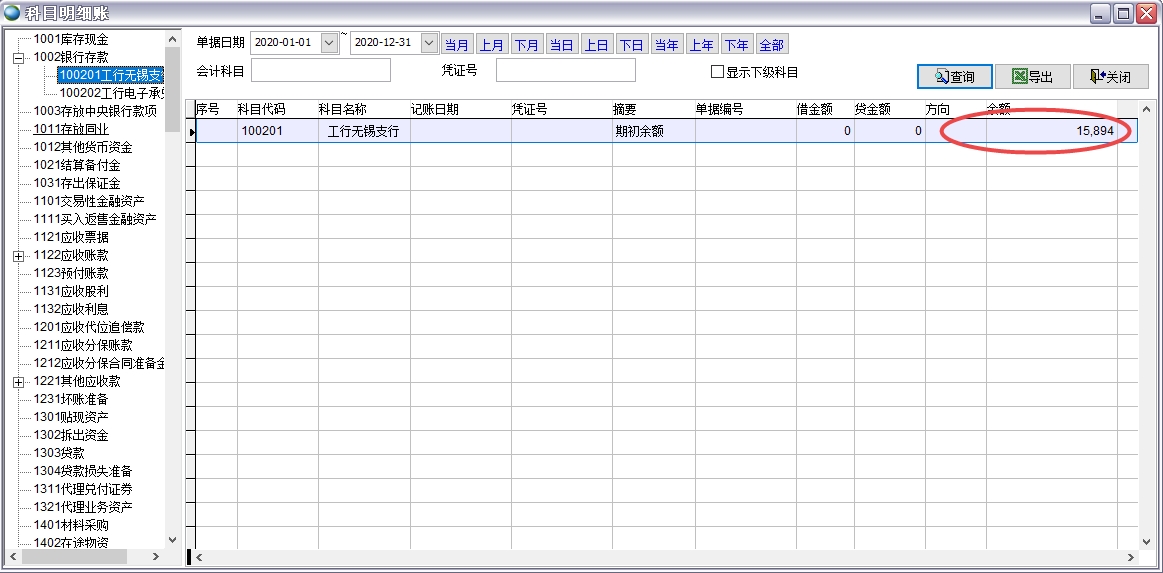Click the 关闭 exit door button
Viewport: 1163px width, 573px height.
[1111, 77]
